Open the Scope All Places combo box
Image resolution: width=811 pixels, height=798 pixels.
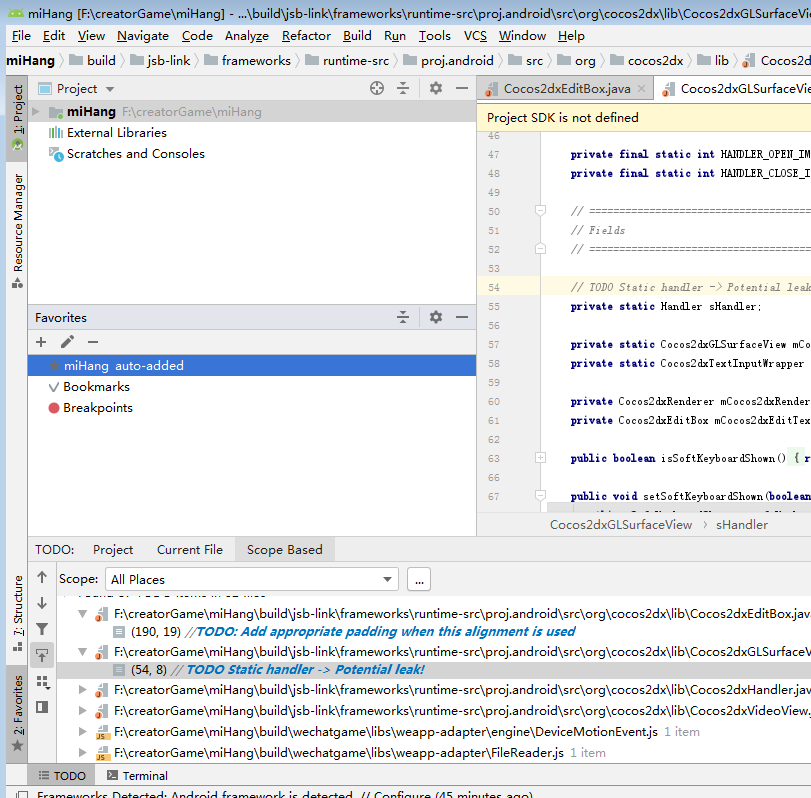tap(252, 579)
